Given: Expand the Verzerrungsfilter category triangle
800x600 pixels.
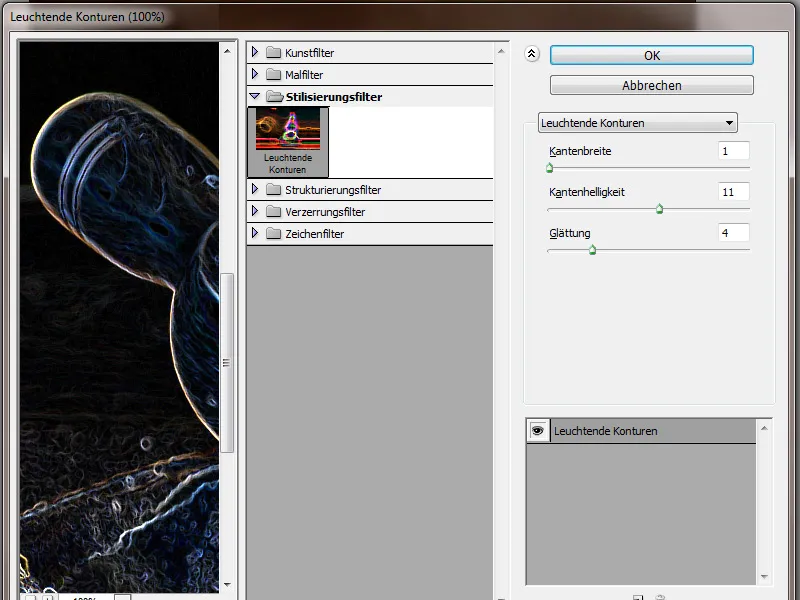Looking at the screenshot, I should pyautogui.click(x=255, y=211).
